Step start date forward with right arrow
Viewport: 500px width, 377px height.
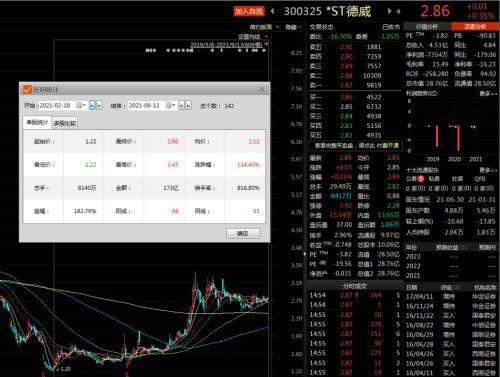(99, 106)
